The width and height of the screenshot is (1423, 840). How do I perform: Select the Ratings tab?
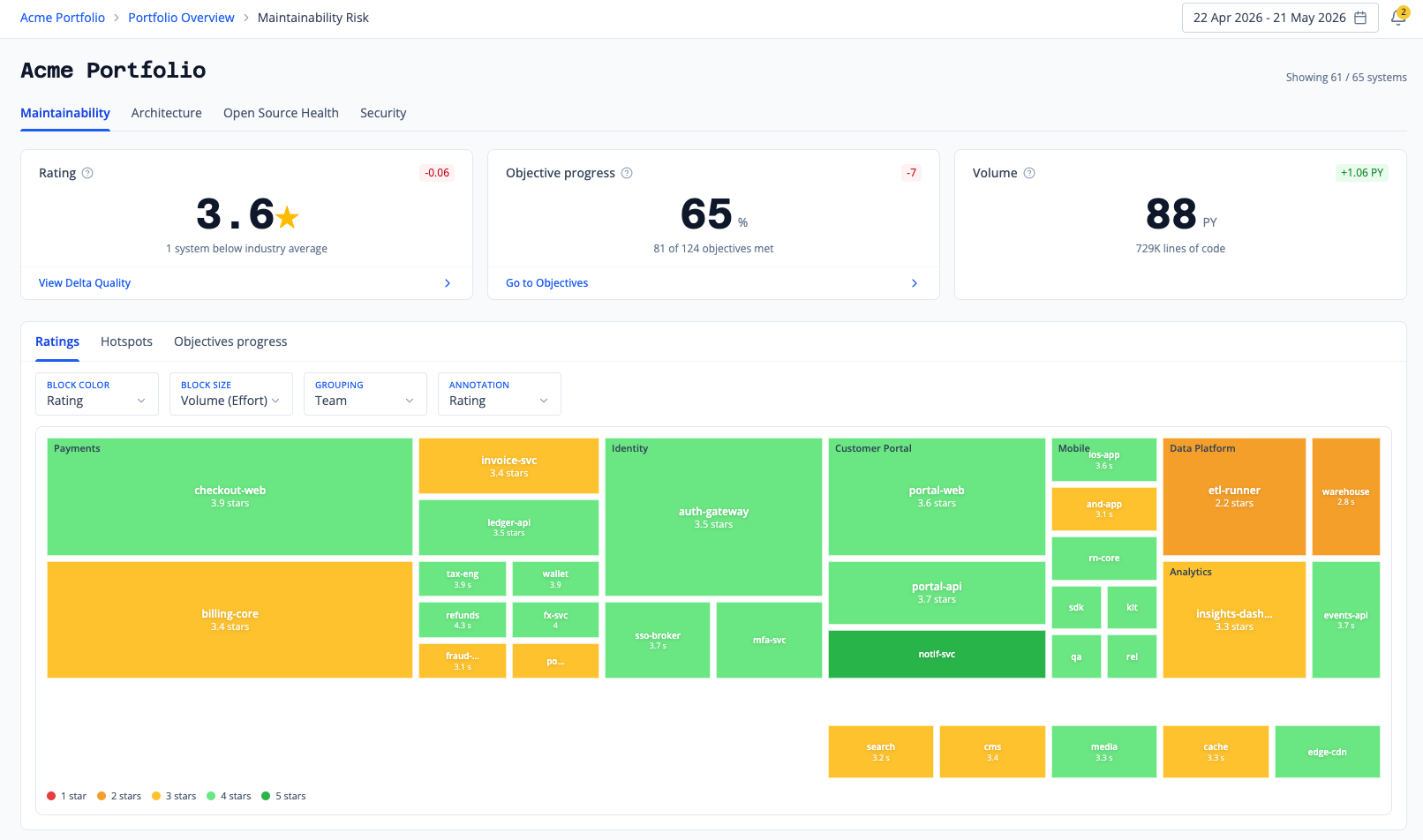pos(57,341)
